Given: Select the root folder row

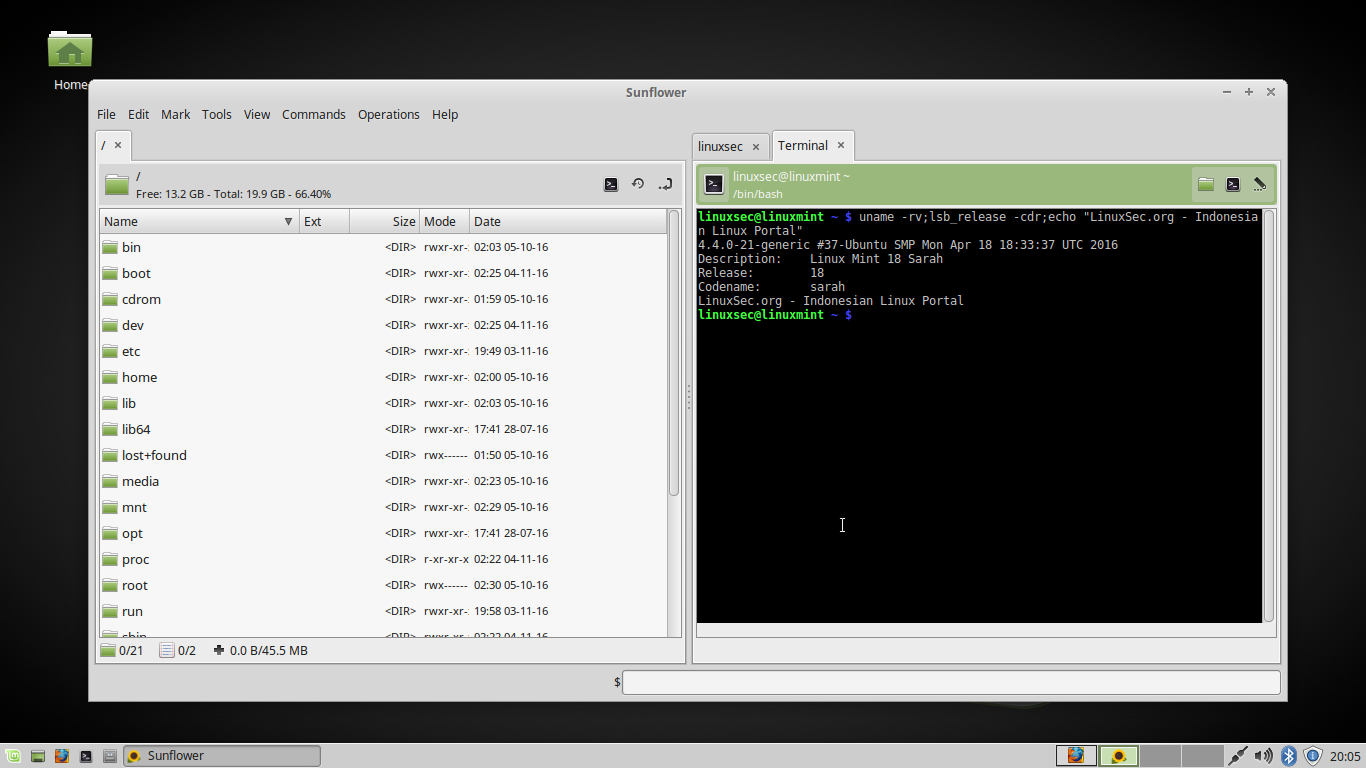Looking at the screenshot, I should [383, 585].
